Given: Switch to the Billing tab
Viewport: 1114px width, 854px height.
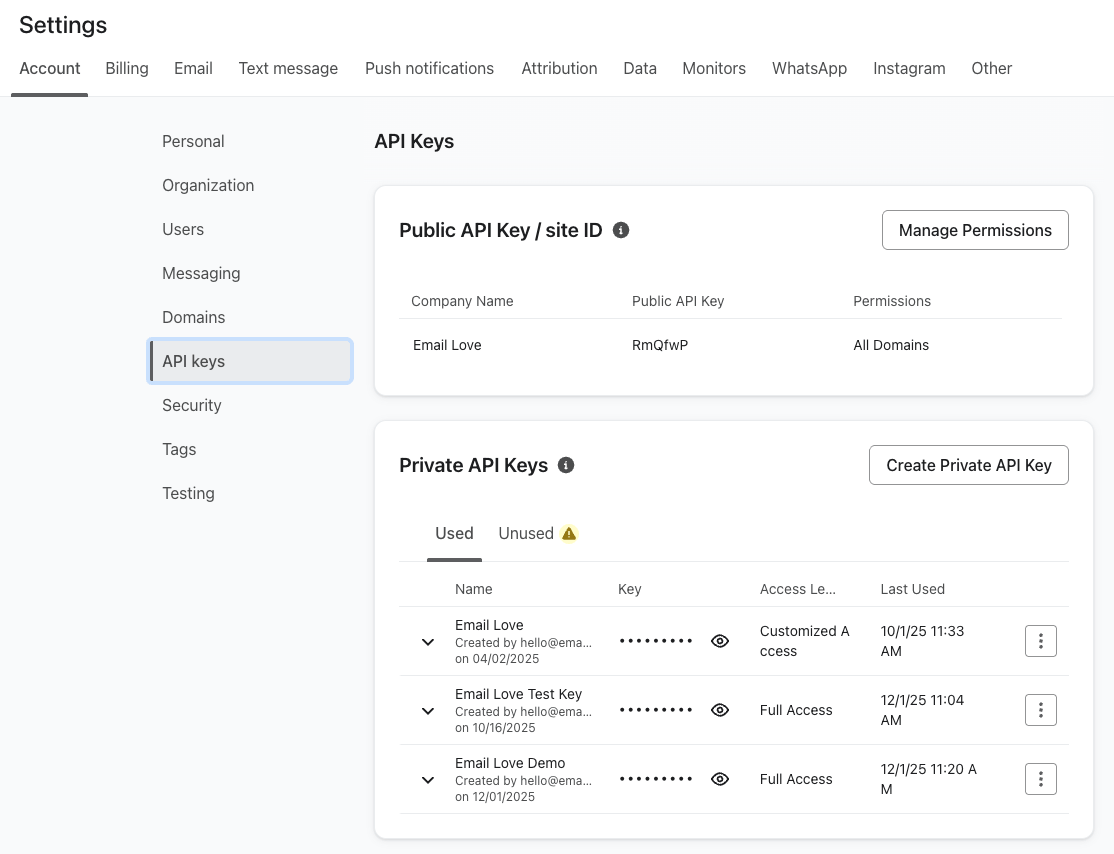Looking at the screenshot, I should pos(127,68).
